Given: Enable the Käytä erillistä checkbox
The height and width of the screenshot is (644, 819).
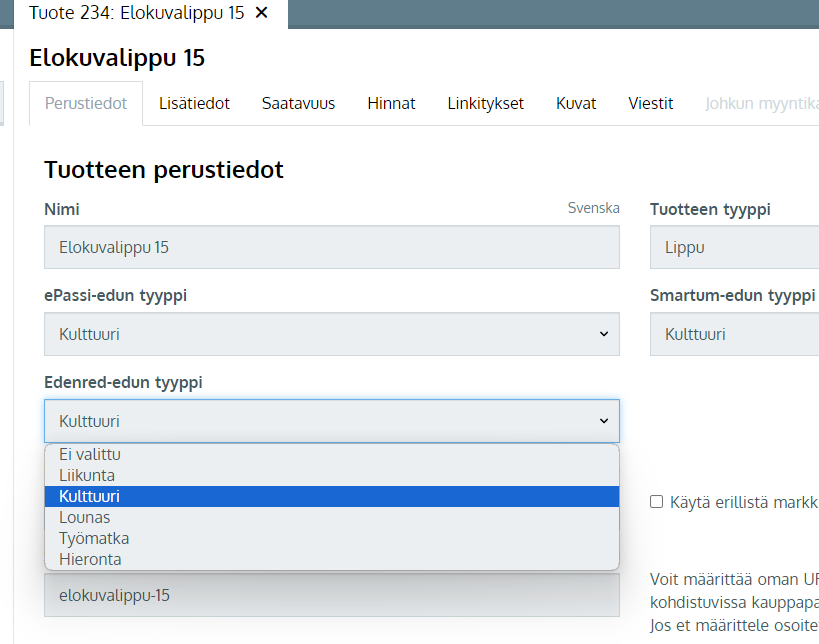Looking at the screenshot, I should (657, 501).
